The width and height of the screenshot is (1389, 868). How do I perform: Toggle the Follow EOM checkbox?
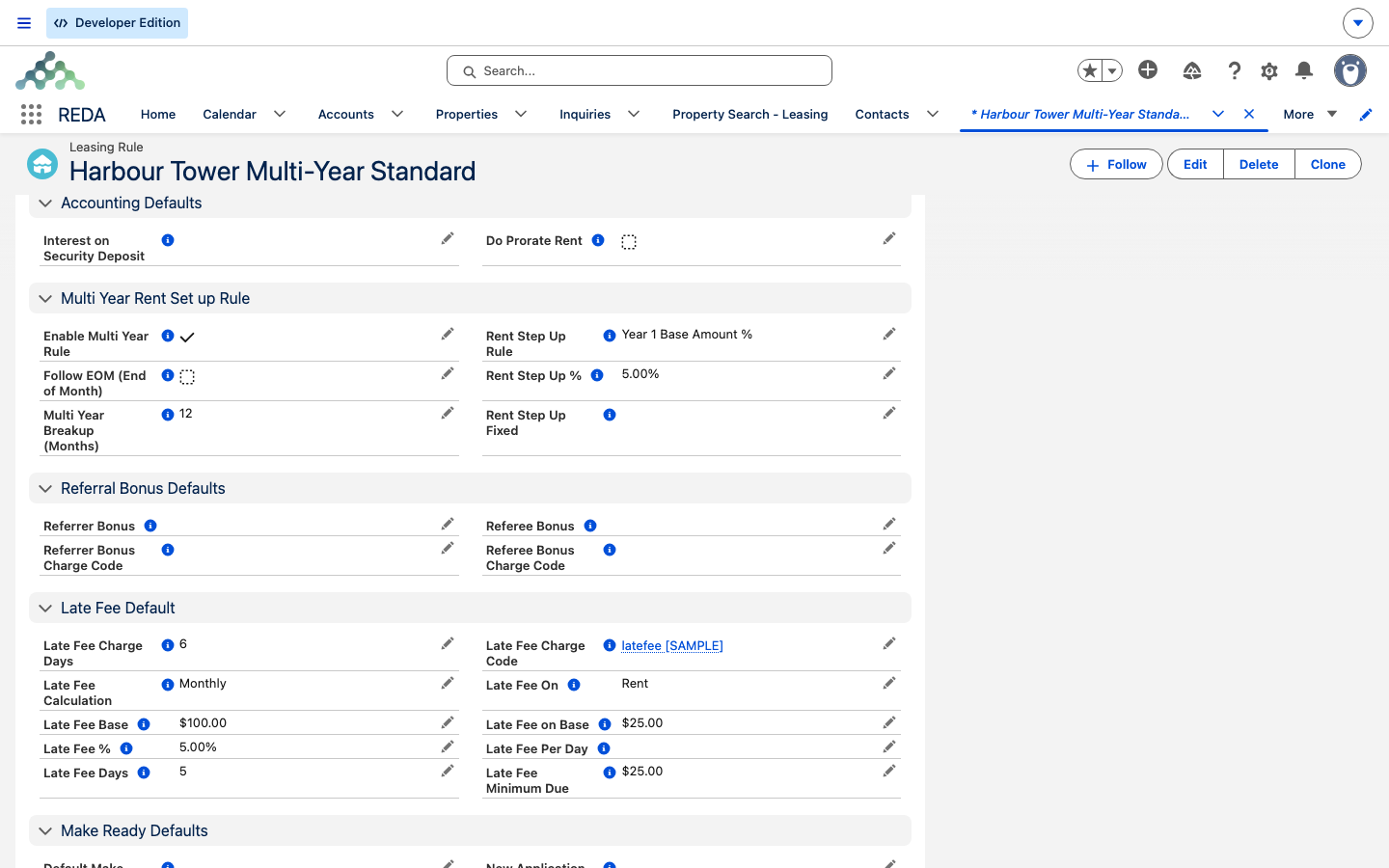(x=187, y=377)
